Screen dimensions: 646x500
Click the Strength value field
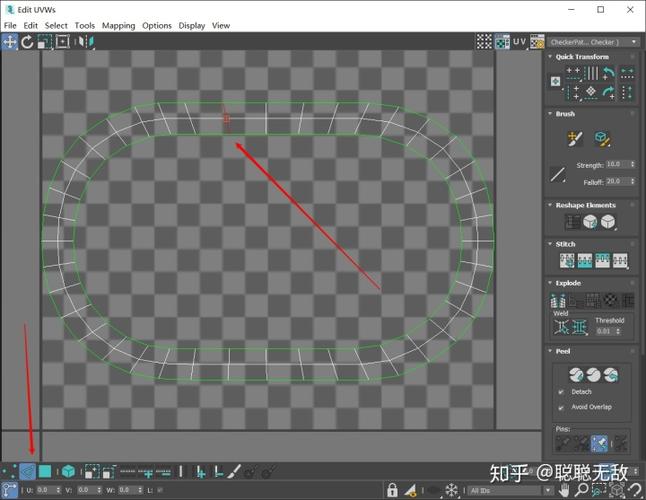(618, 164)
